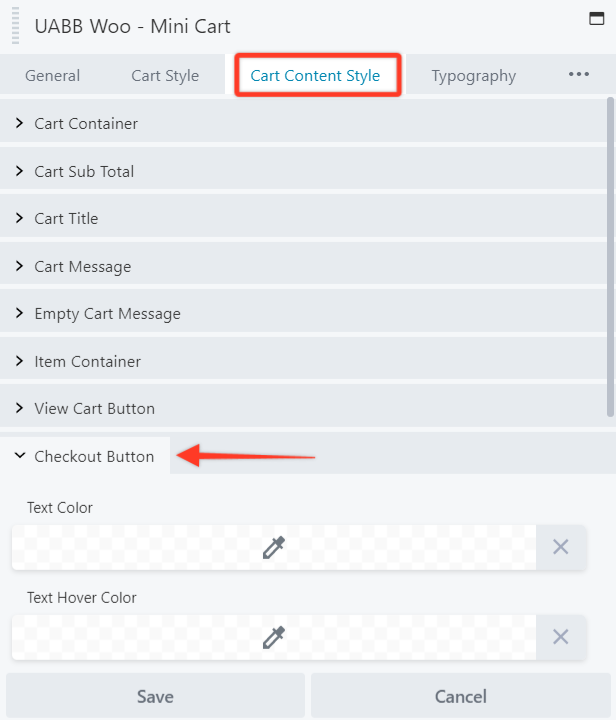Expand the Item Container section
The width and height of the screenshot is (616, 720).
tap(87, 361)
